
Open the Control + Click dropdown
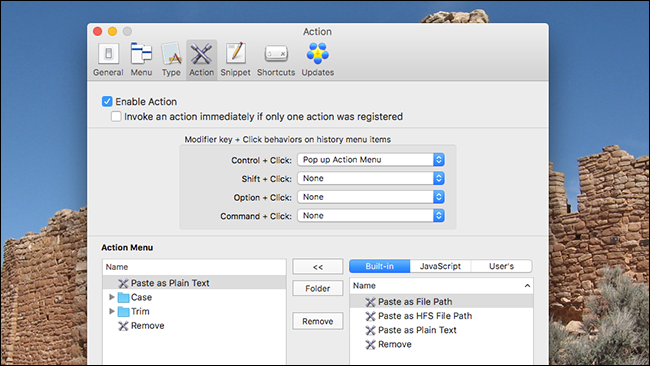pyautogui.click(x=371, y=160)
